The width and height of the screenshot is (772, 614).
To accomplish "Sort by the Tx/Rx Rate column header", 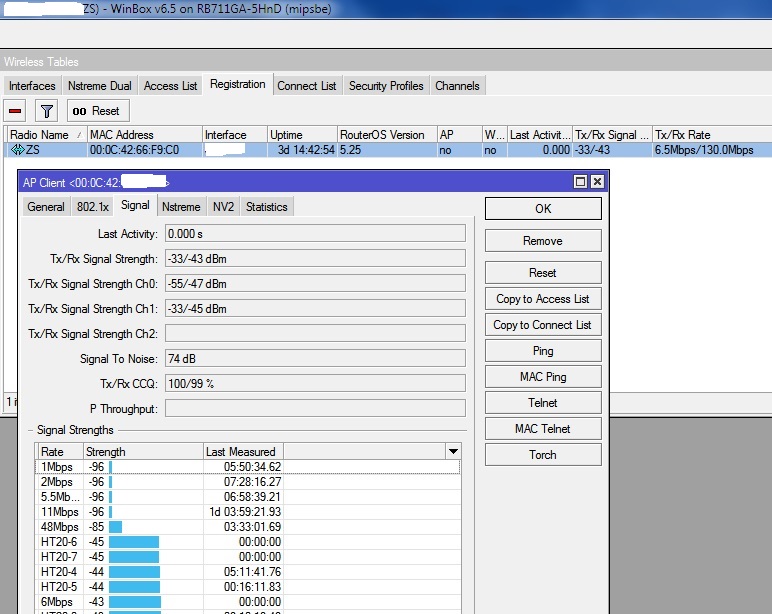I will (x=711, y=134).
